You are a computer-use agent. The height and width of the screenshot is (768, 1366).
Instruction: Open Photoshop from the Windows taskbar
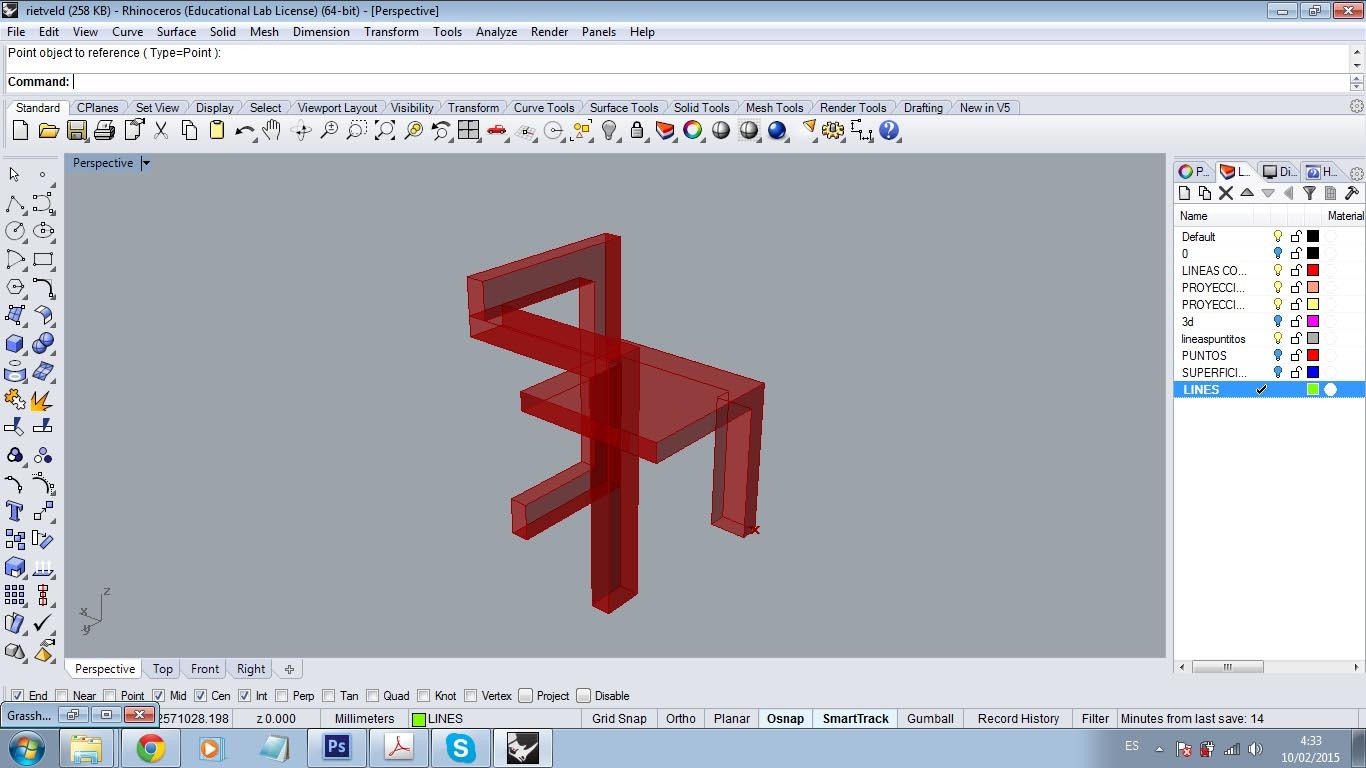tap(337, 748)
